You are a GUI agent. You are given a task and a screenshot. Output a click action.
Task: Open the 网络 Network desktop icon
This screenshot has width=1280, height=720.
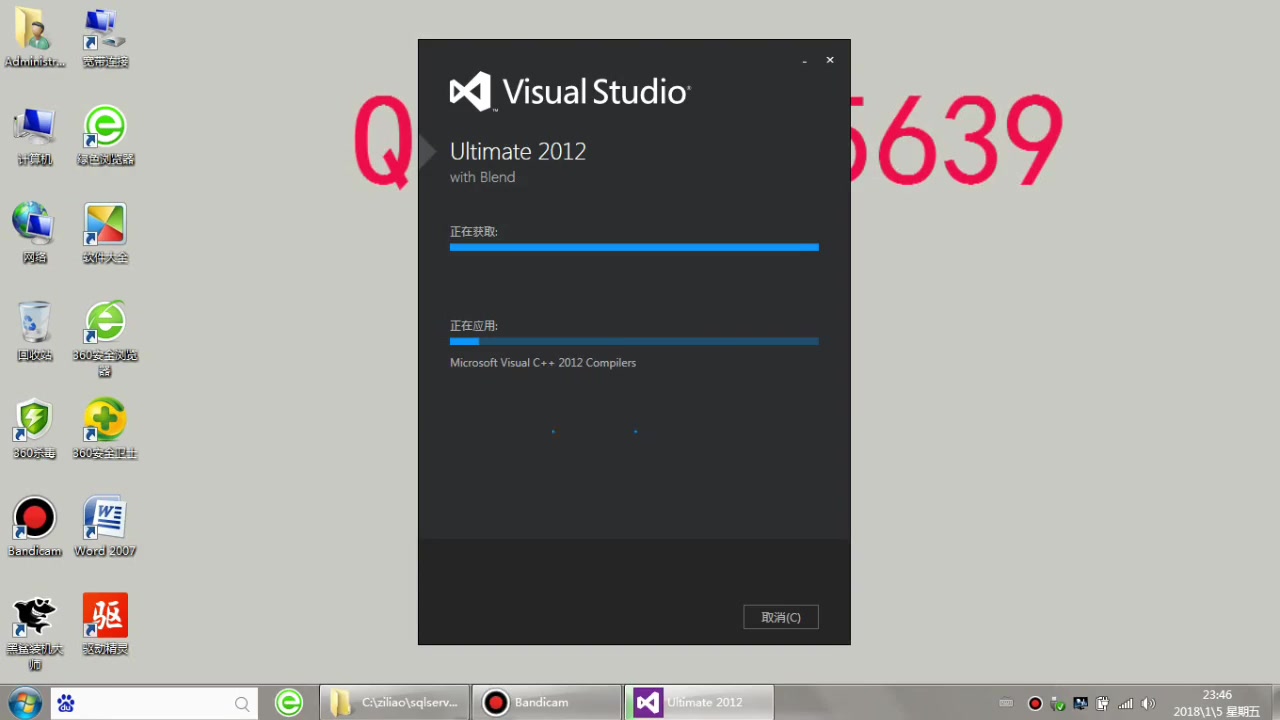pos(35,233)
